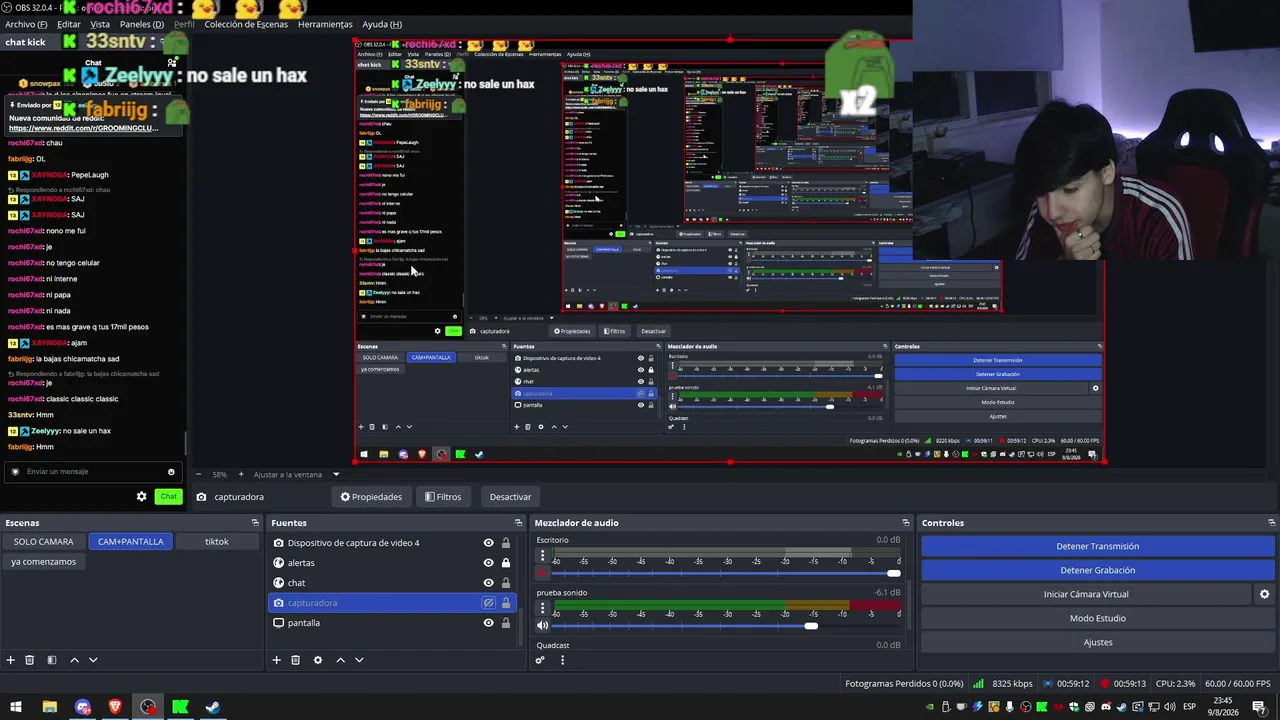The height and width of the screenshot is (720, 1280).
Task: Open Ayuda menu
Action: [x=382, y=24]
